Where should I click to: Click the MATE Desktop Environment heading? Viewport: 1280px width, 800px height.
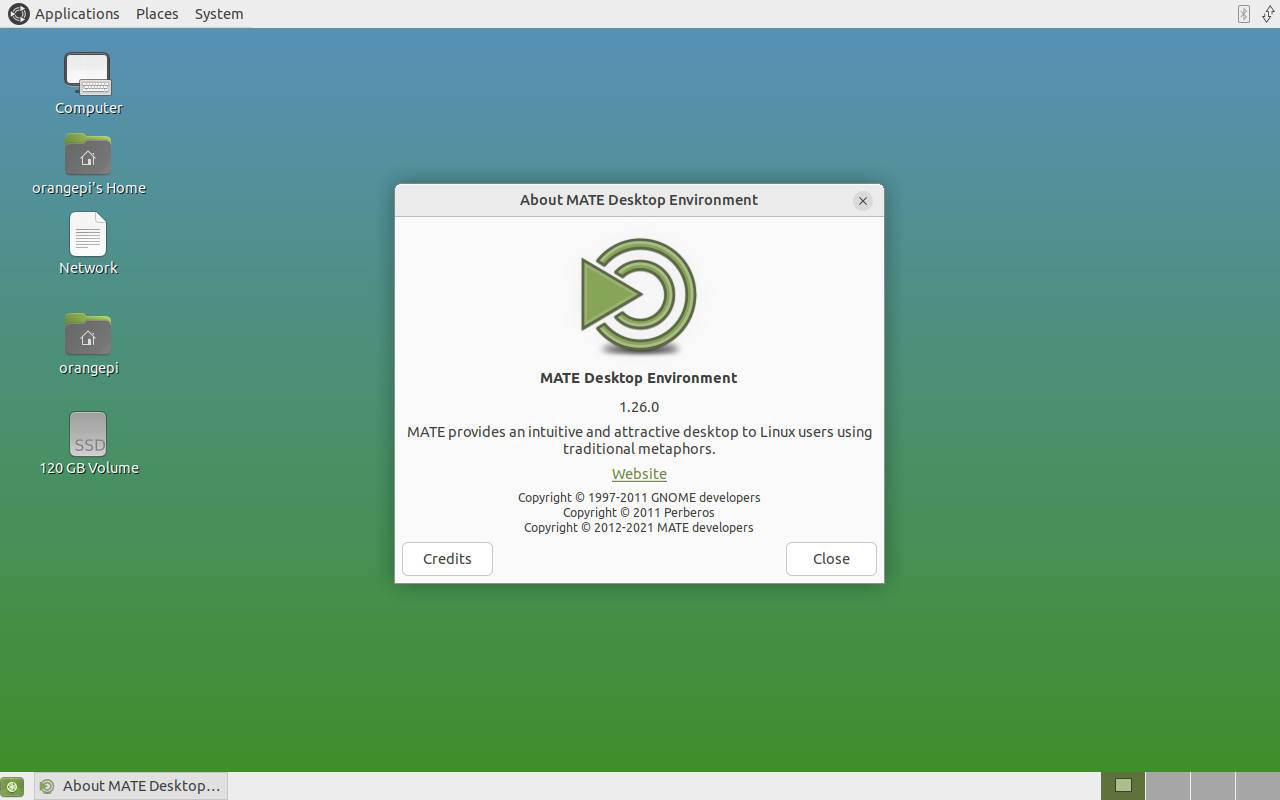[x=639, y=378]
